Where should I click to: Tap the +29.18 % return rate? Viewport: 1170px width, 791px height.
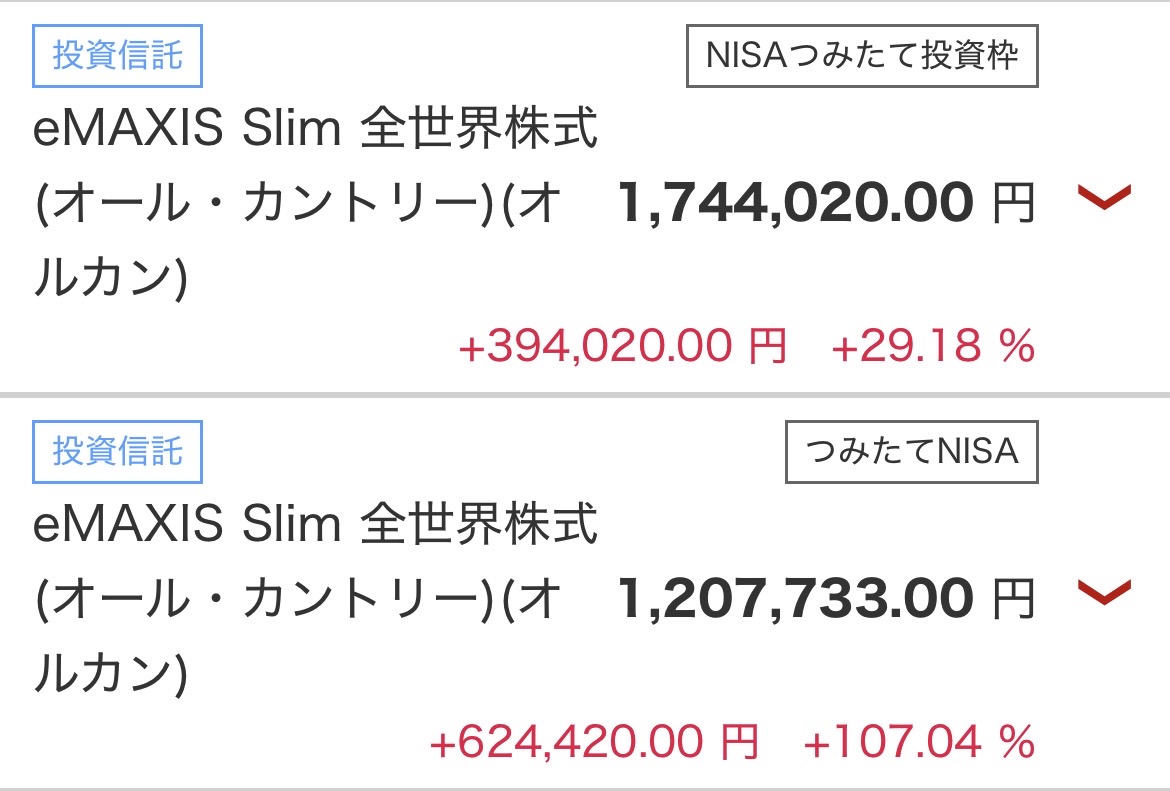(932, 348)
